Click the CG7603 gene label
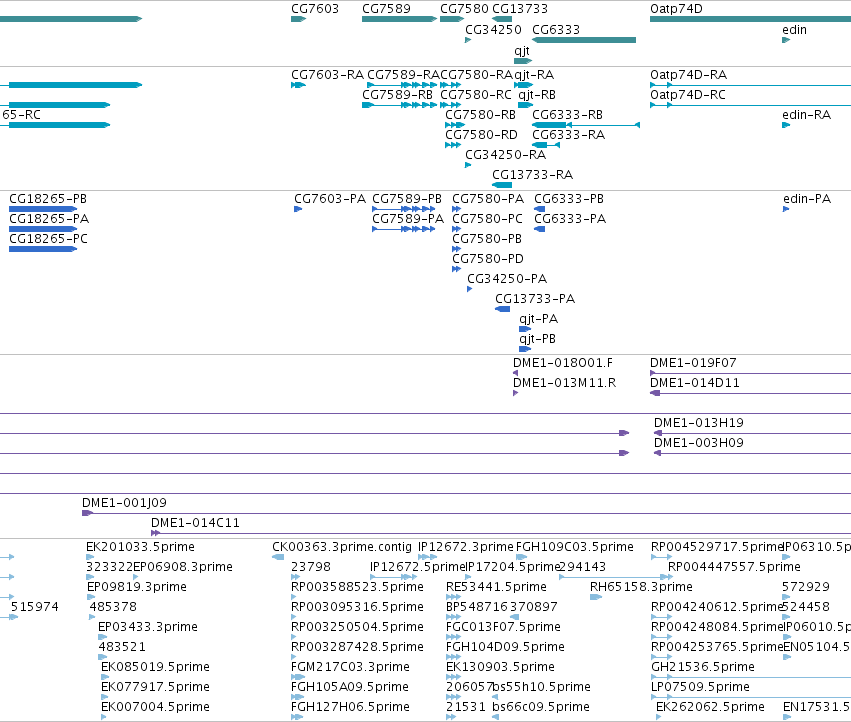This screenshot has height=722, width=851. [x=315, y=9]
